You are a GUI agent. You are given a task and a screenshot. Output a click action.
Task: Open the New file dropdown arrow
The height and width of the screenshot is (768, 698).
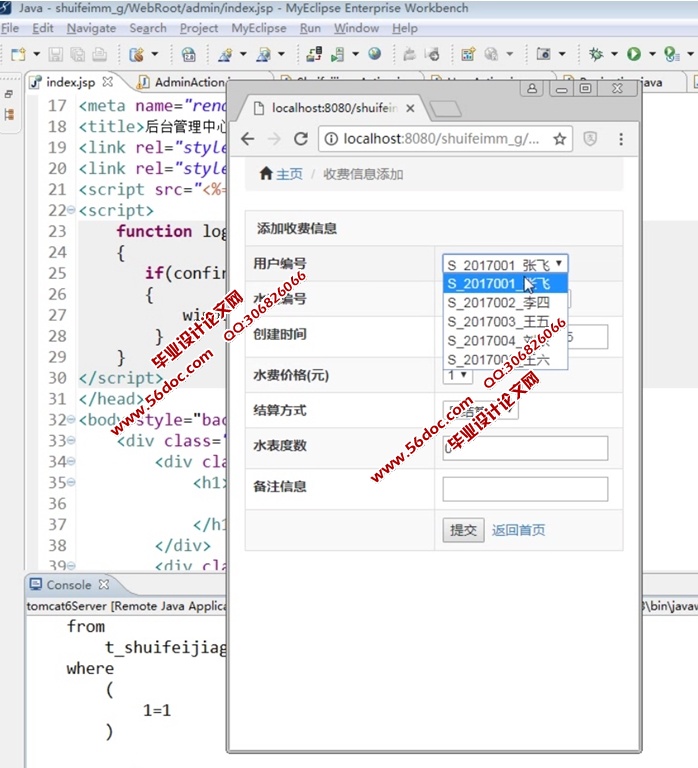pos(36,54)
